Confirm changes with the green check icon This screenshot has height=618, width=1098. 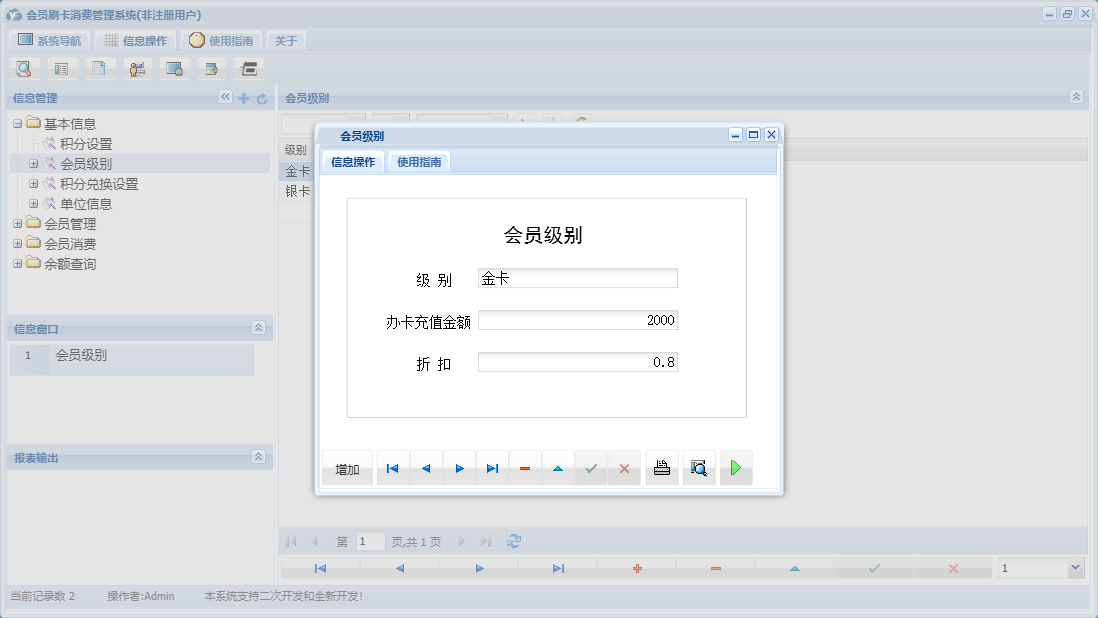tap(591, 467)
